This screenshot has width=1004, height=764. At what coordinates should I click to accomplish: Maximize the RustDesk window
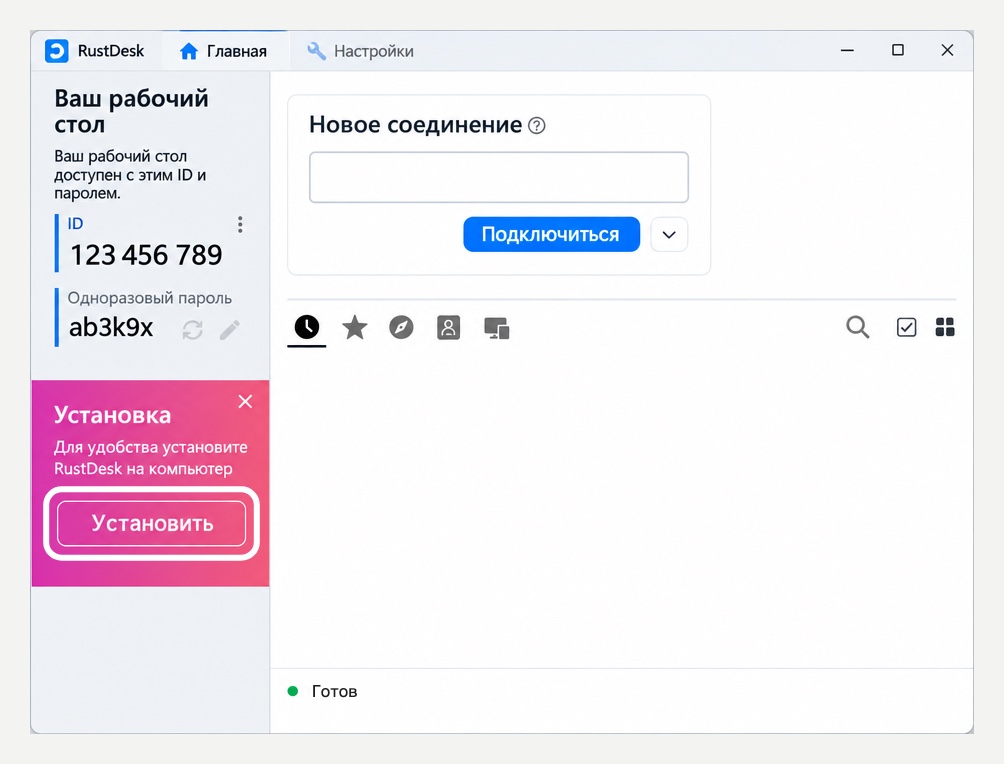point(898,50)
